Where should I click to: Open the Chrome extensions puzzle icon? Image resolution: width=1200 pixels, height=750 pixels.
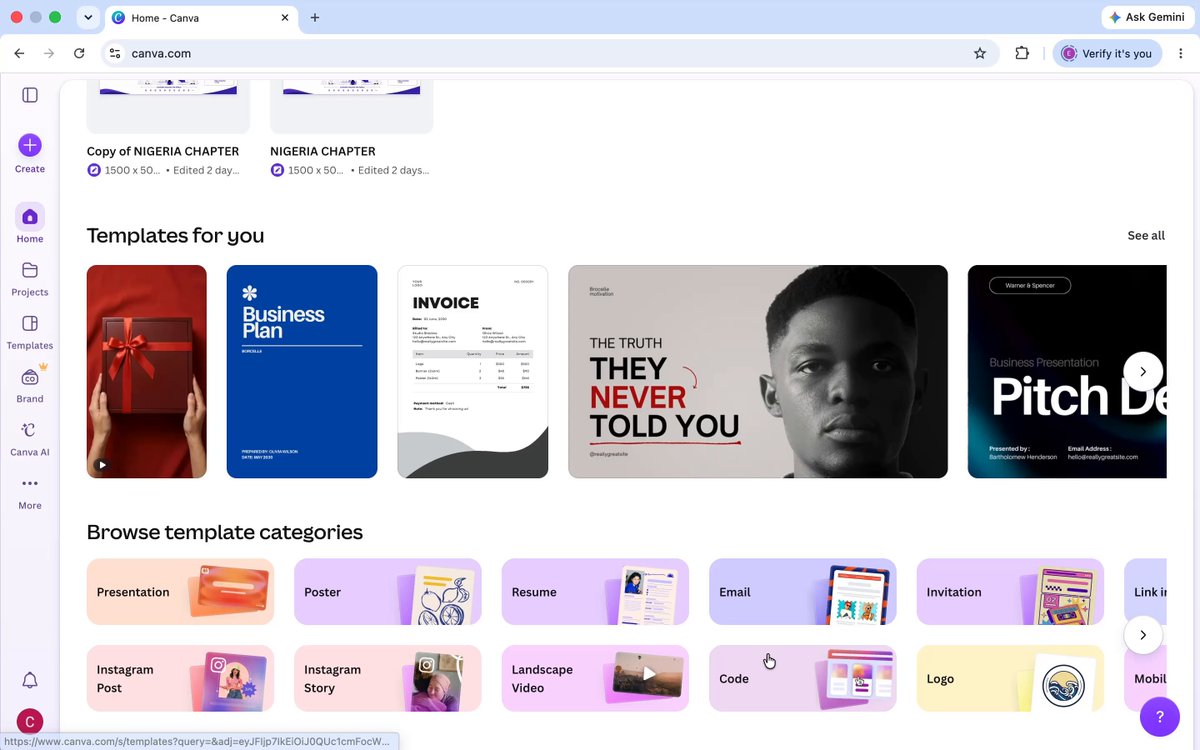coord(1022,54)
